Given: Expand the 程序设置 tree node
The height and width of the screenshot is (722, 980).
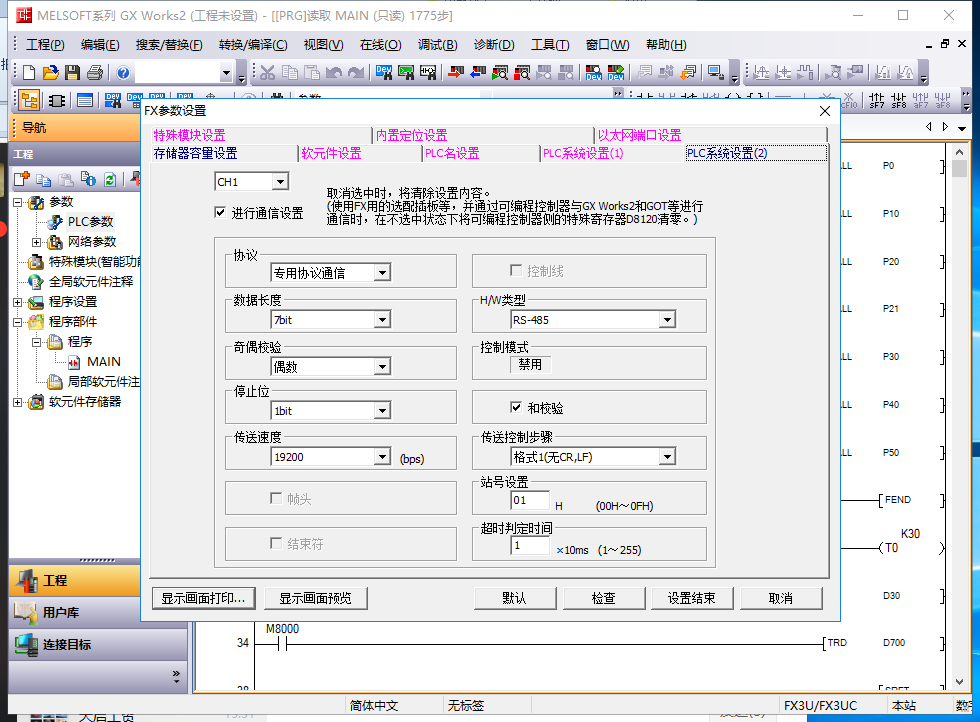Looking at the screenshot, I should pyautogui.click(x=18, y=302).
